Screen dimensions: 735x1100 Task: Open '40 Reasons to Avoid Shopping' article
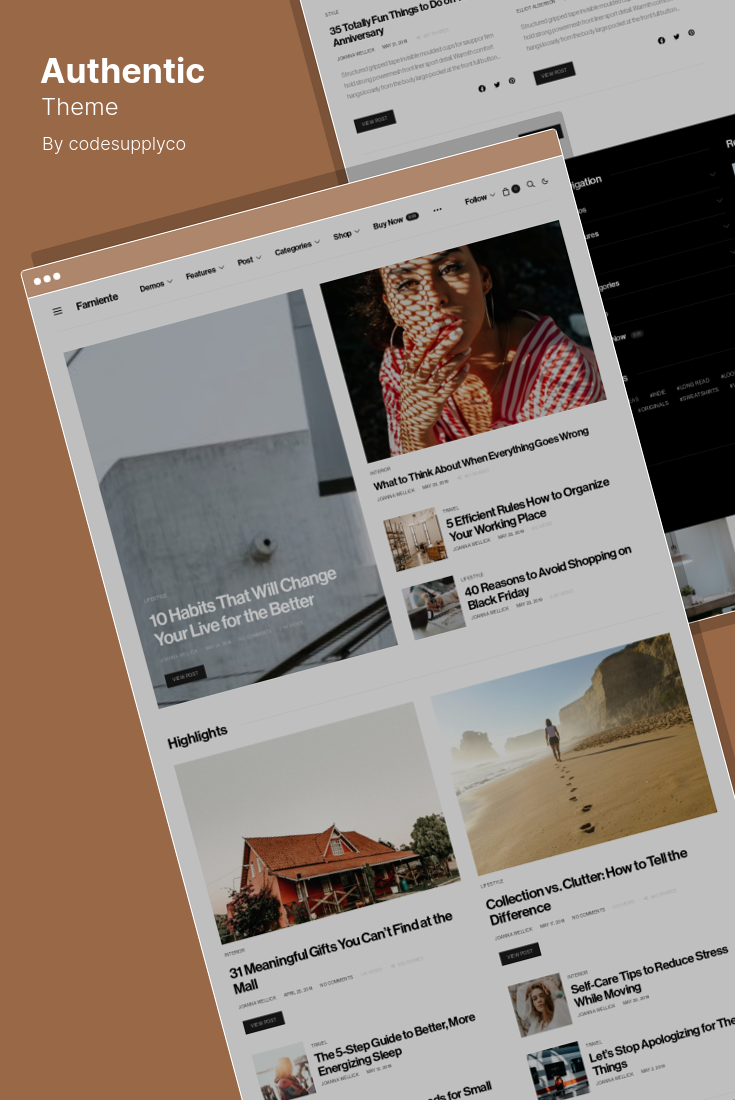click(x=548, y=575)
